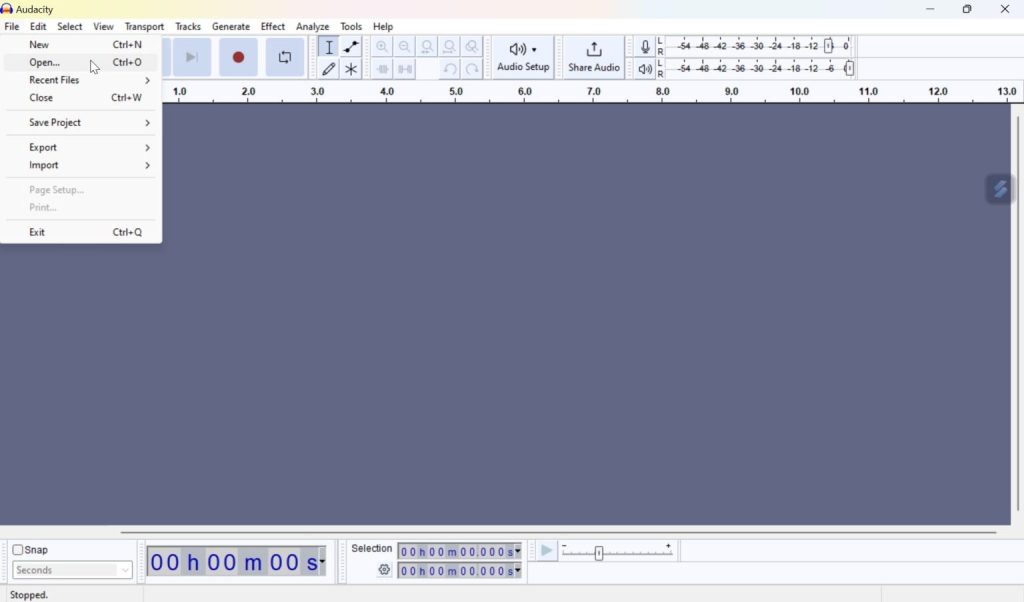Open the Generate menu
The height and width of the screenshot is (602, 1024).
click(231, 26)
